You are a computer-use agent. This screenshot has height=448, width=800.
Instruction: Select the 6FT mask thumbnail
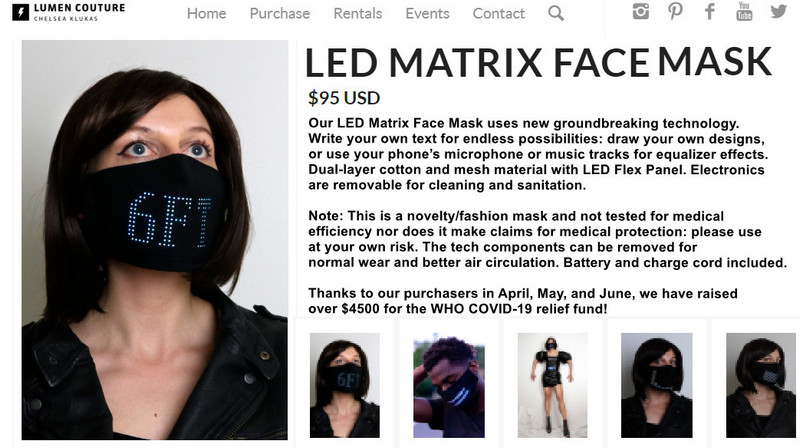pos(344,385)
